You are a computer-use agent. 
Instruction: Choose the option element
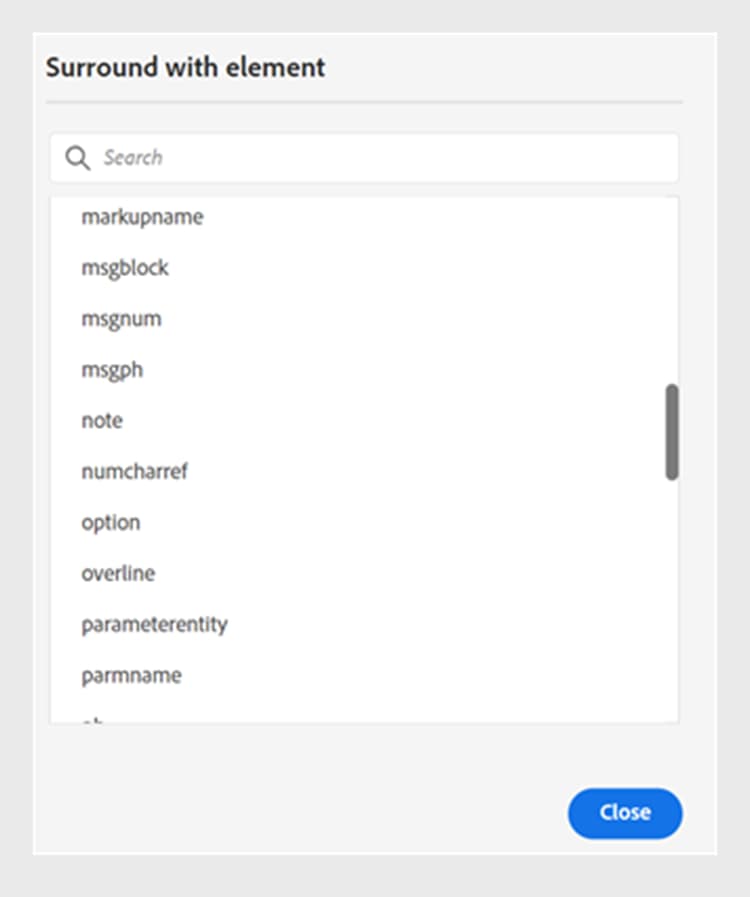click(x=110, y=522)
